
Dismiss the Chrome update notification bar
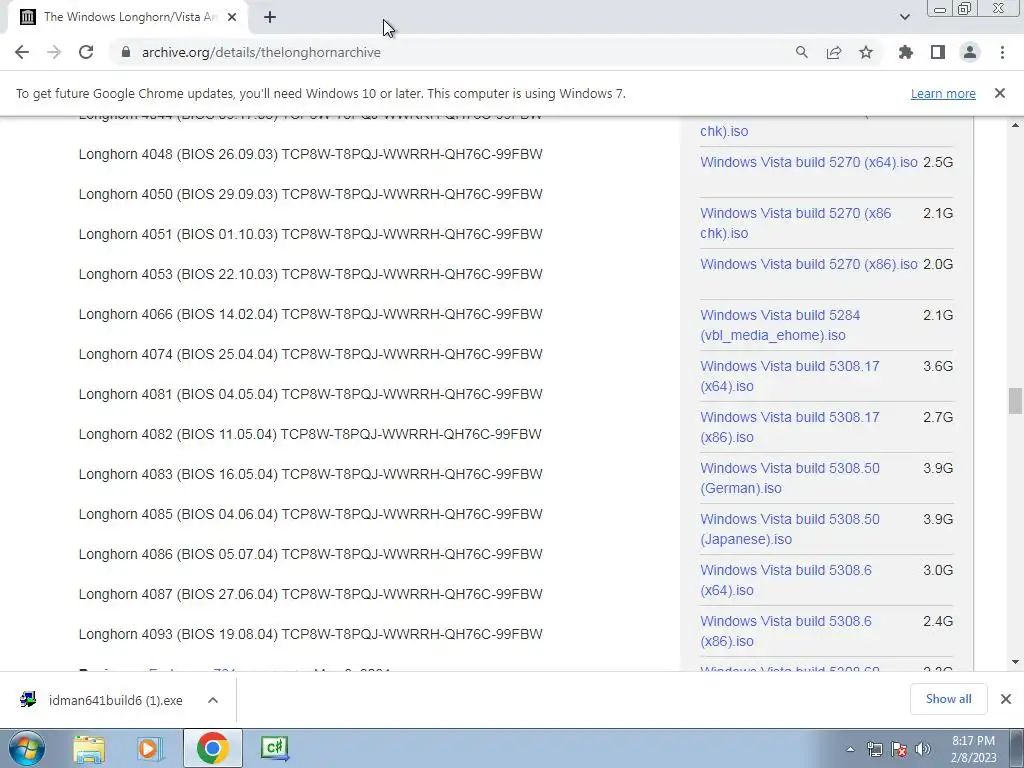point(1000,93)
